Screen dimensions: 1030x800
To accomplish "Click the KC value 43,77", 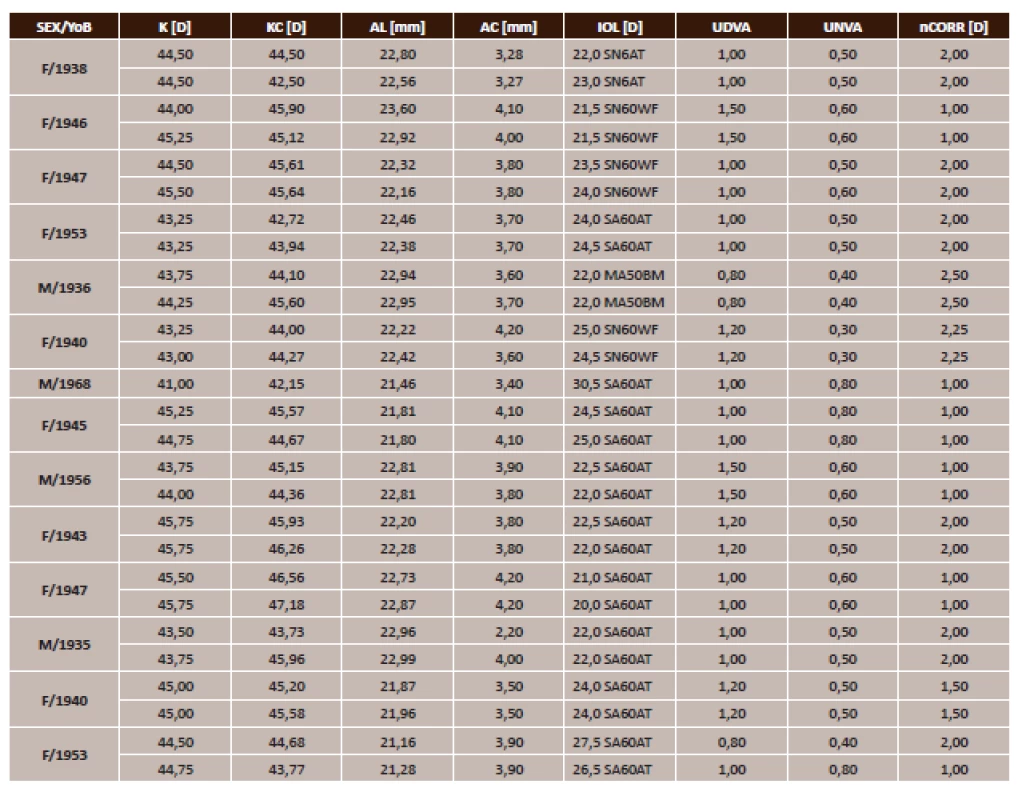I will (x=286, y=769).
